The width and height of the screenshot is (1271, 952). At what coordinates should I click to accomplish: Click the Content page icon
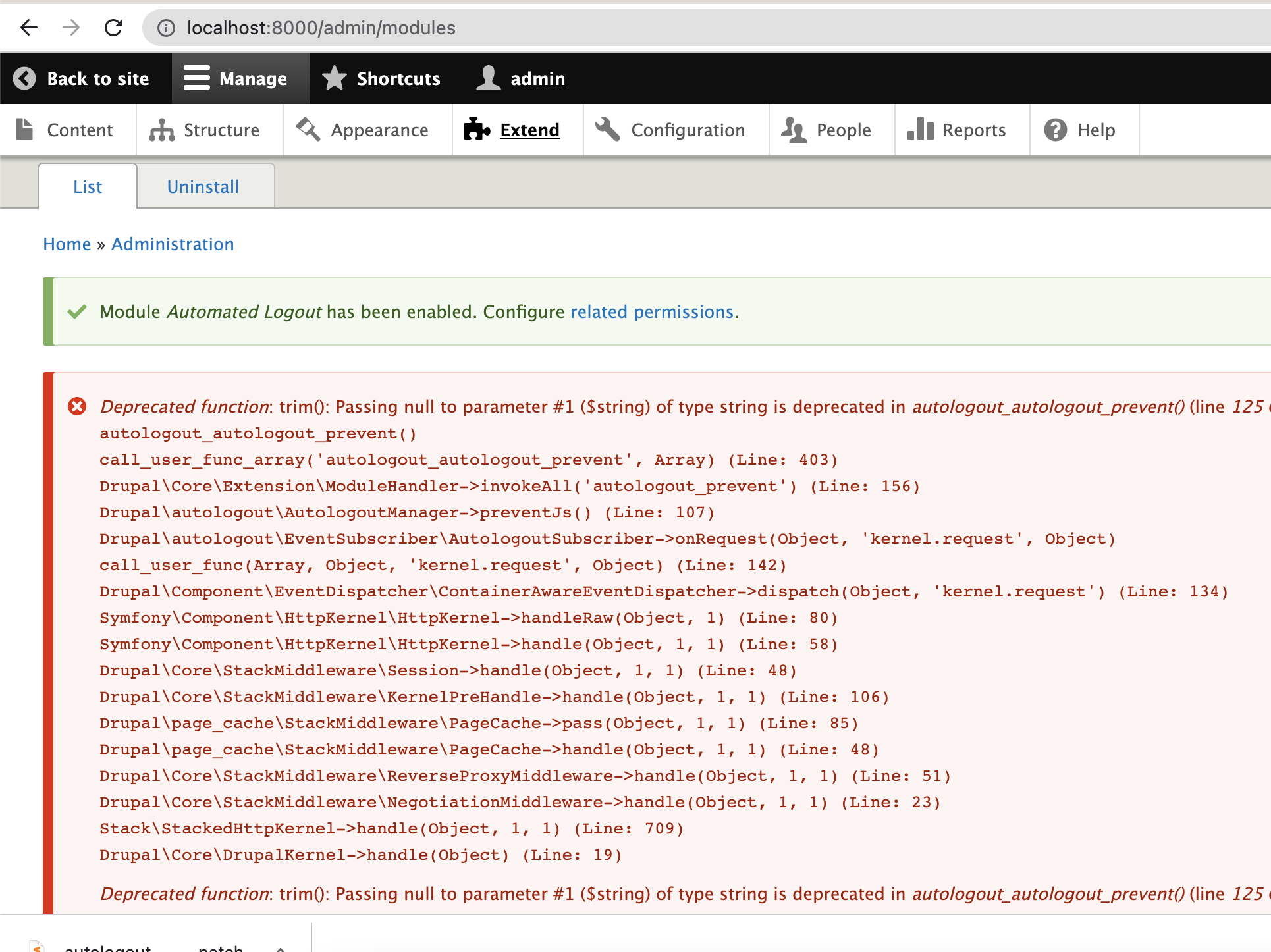click(24, 129)
